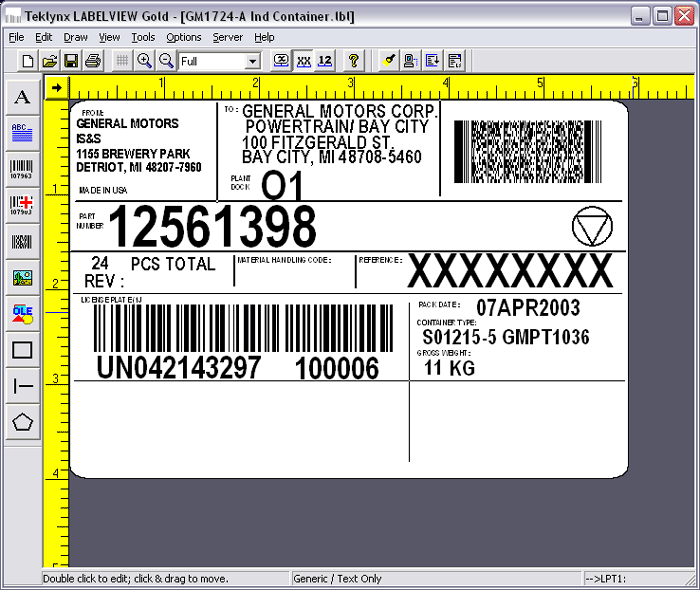700x590 pixels.
Task: Open the Draw menu
Action: pyautogui.click(x=76, y=37)
